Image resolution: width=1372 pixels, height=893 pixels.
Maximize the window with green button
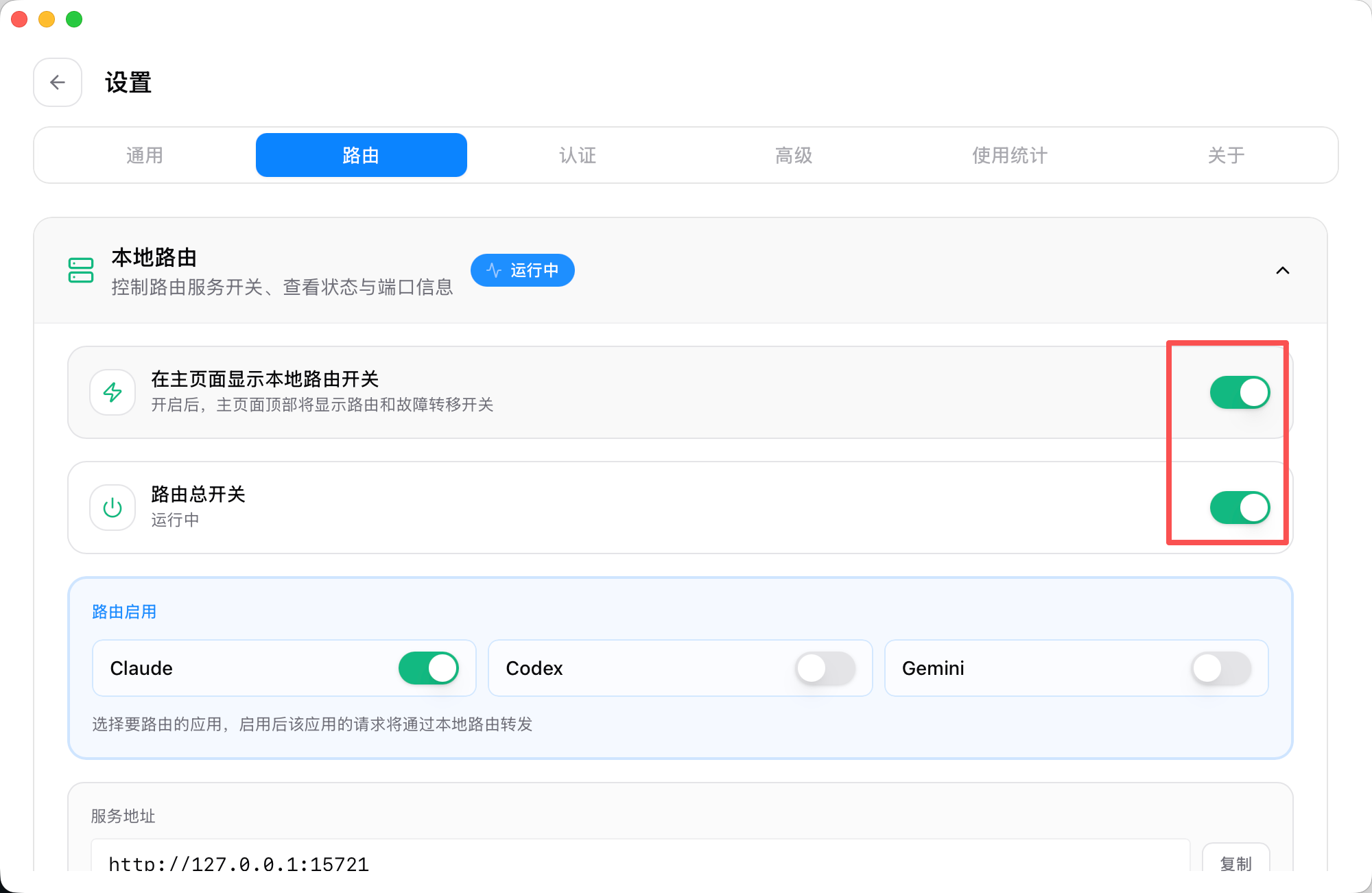coord(74,19)
